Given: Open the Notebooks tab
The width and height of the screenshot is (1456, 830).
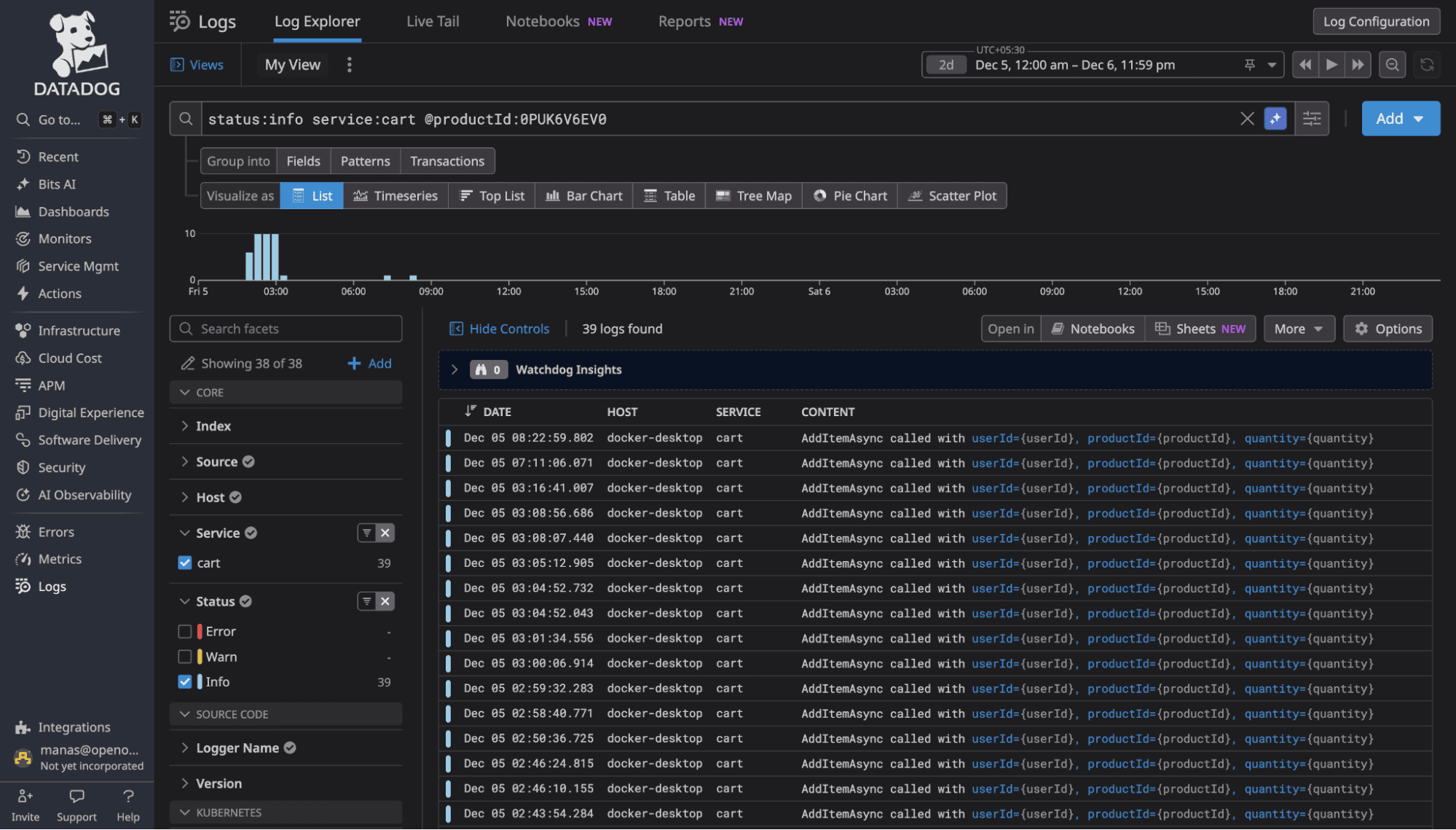Looking at the screenshot, I should (x=542, y=20).
